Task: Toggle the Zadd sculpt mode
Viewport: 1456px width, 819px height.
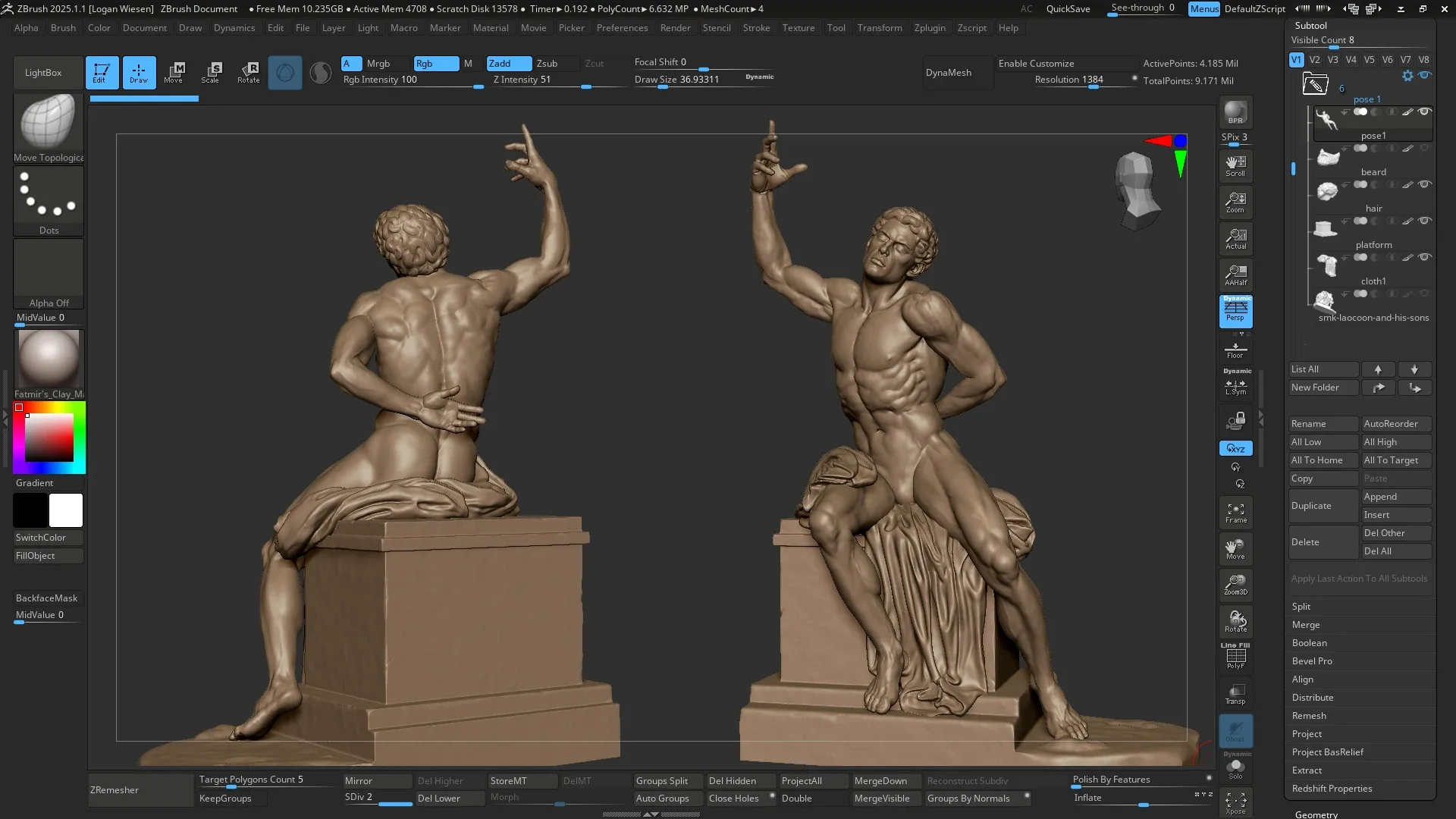Action: pyautogui.click(x=508, y=64)
